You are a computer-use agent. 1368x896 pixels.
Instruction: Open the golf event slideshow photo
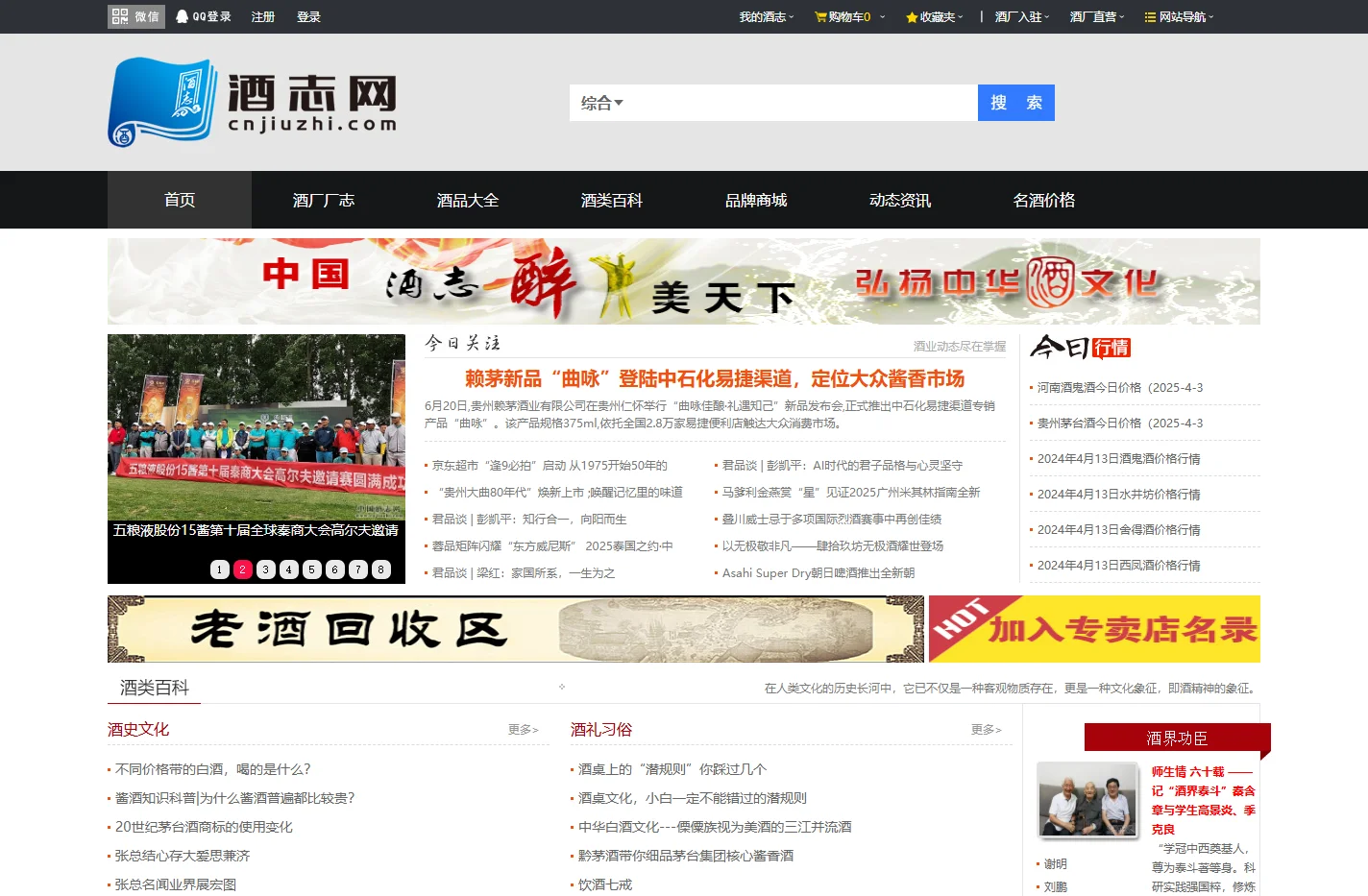tap(256, 427)
